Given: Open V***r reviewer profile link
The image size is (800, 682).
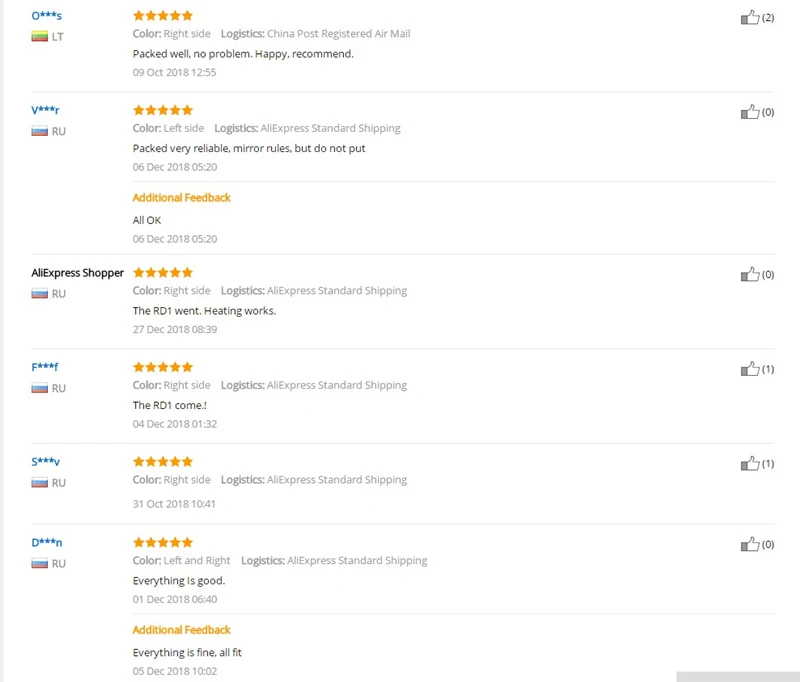Looking at the screenshot, I should (45, 110).
